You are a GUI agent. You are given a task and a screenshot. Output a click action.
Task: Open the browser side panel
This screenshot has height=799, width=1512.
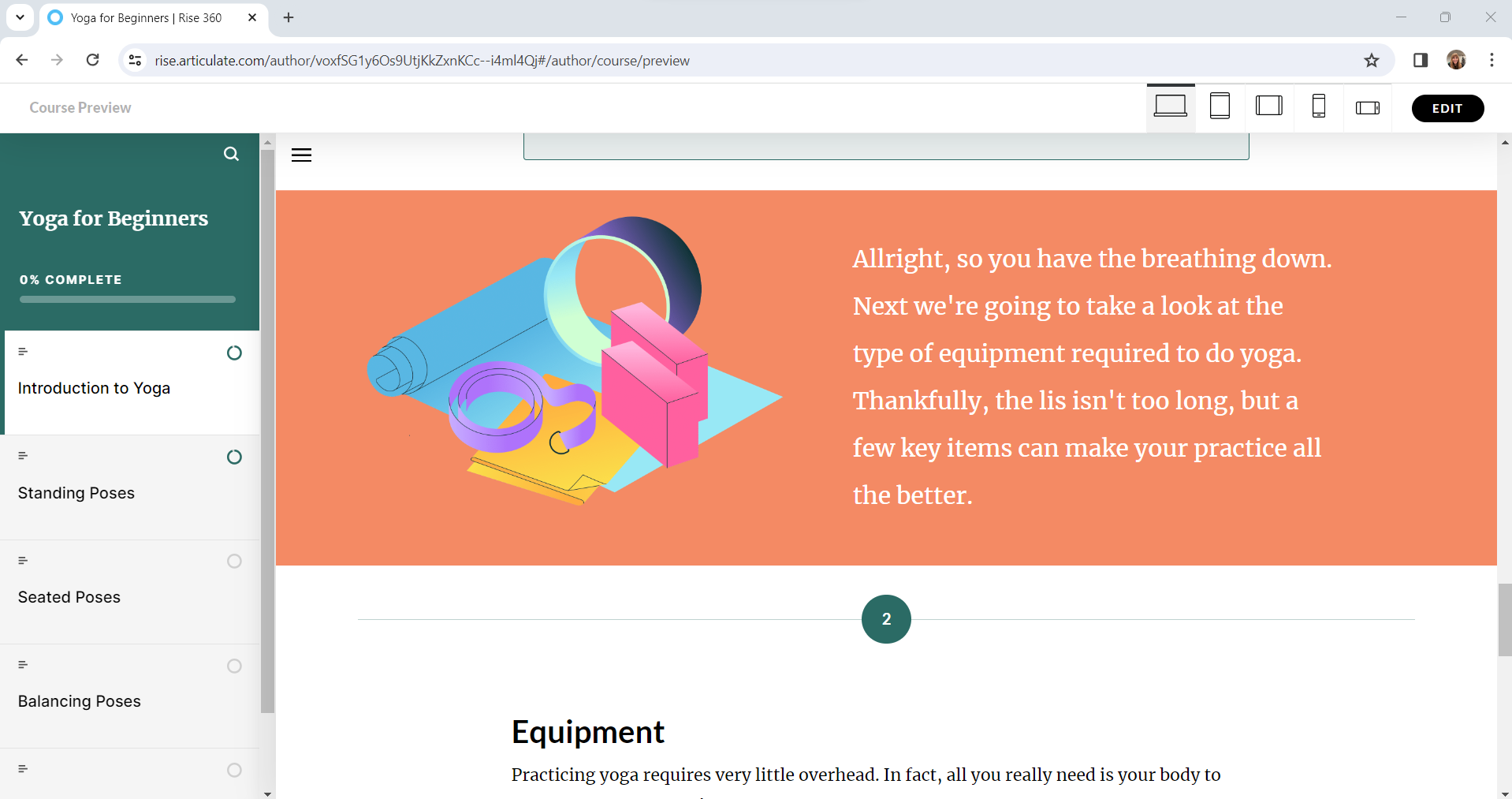(1421, 60)
